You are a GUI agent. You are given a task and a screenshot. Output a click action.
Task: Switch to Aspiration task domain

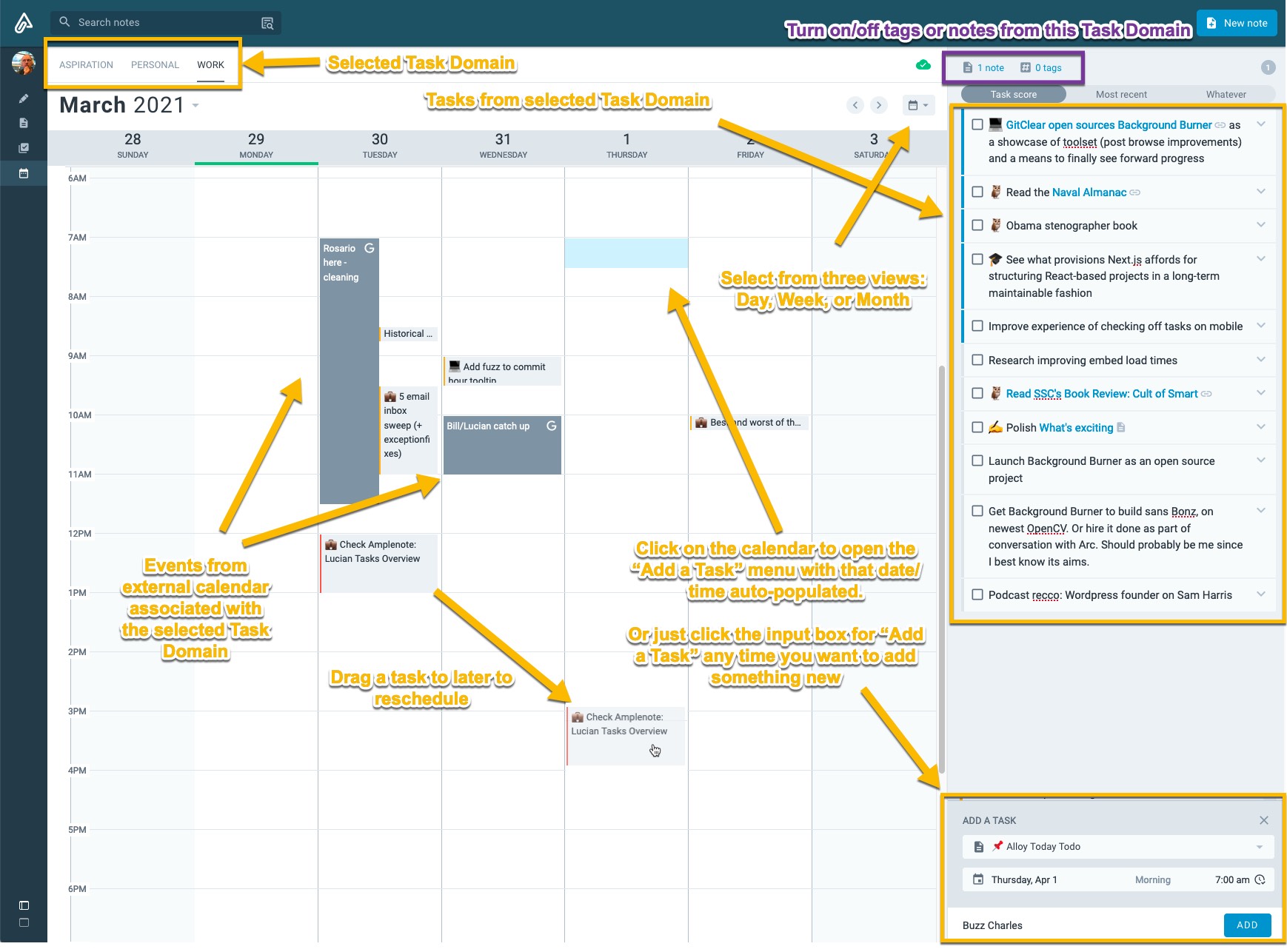click(86, 65)
